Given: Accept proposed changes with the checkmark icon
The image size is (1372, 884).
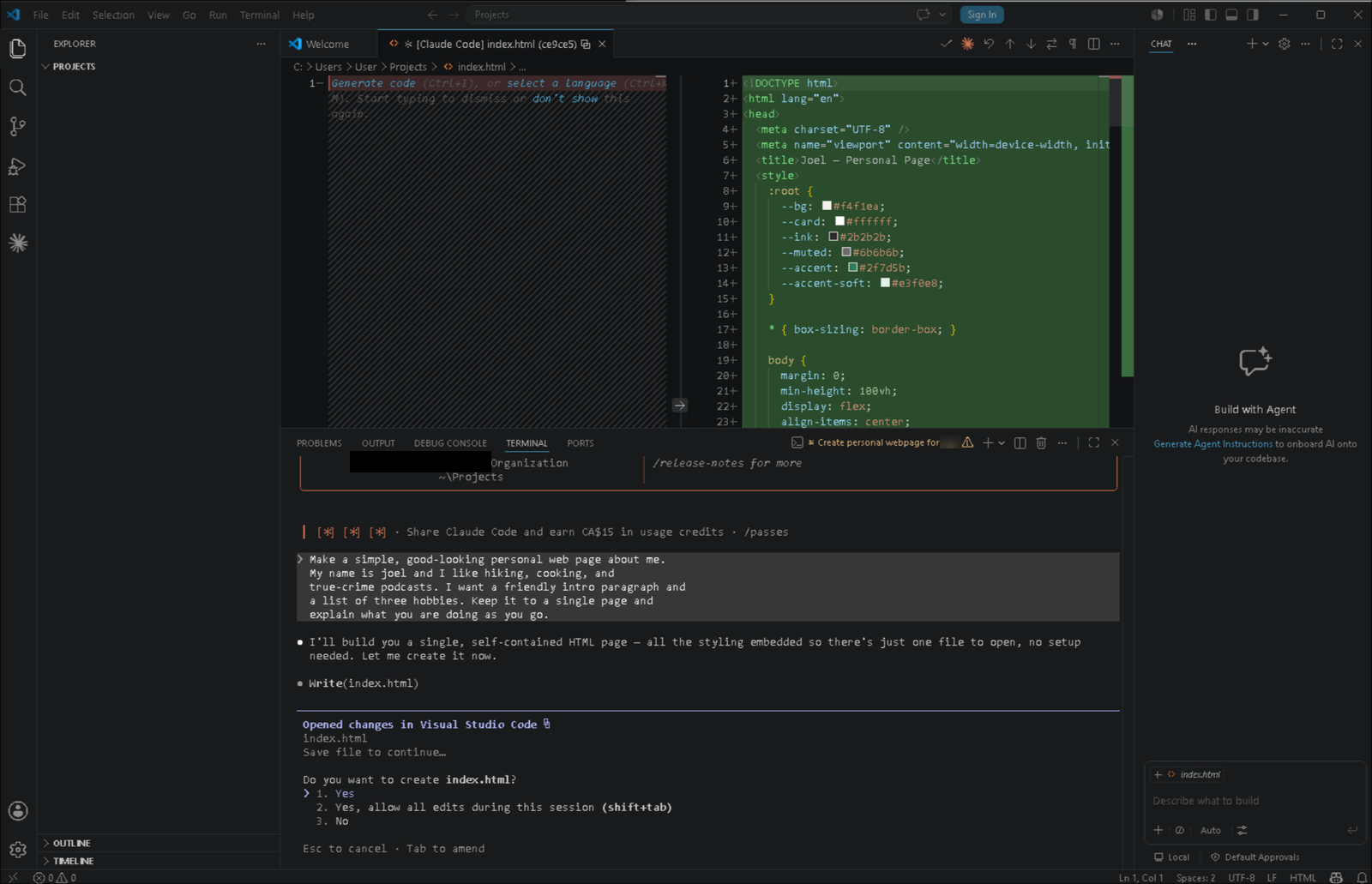Looking at the screenshot, I should (x=946, y=44).
